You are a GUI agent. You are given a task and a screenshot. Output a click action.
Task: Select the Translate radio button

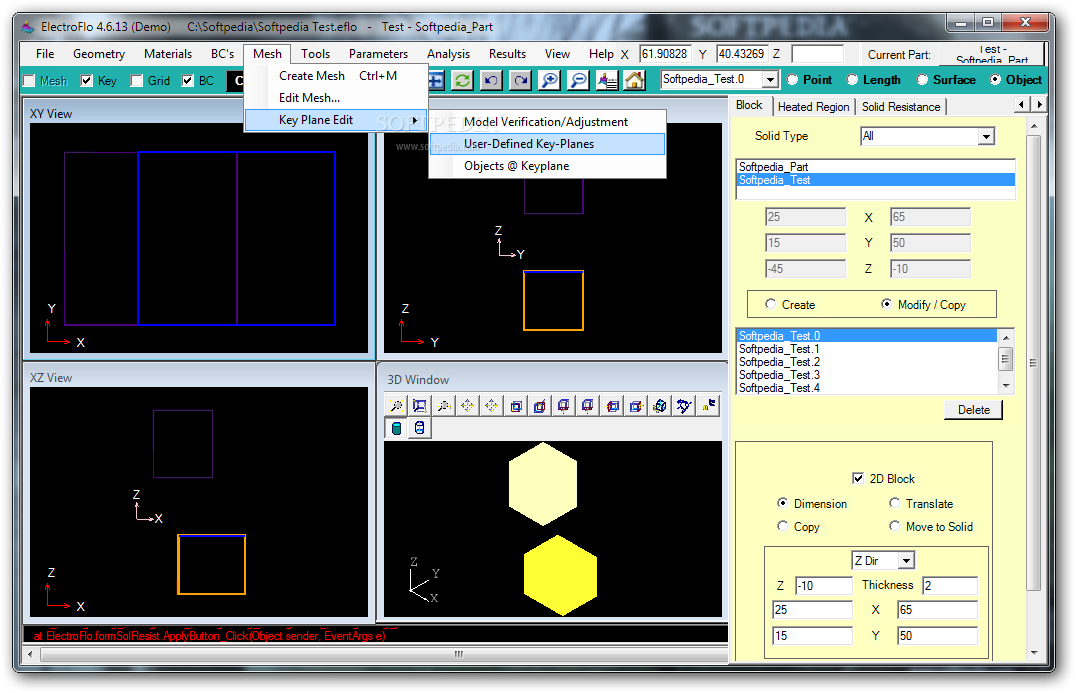click(x=894, y=503)
